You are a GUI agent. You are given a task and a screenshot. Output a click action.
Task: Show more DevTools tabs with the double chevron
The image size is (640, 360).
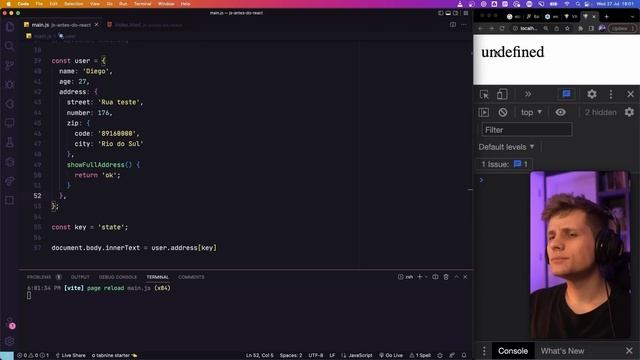tap(528, 94)
